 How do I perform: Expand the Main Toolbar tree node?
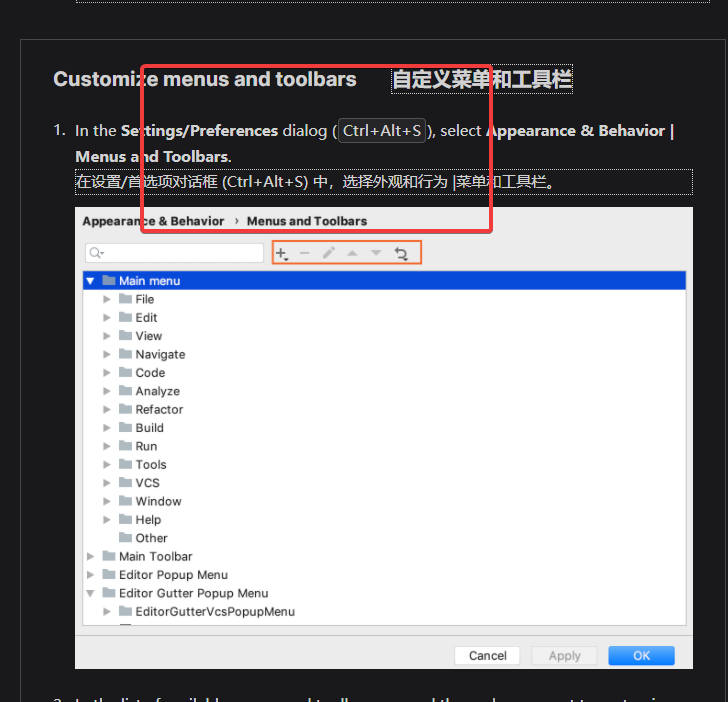pyautogui.click(x=91, y=556)
